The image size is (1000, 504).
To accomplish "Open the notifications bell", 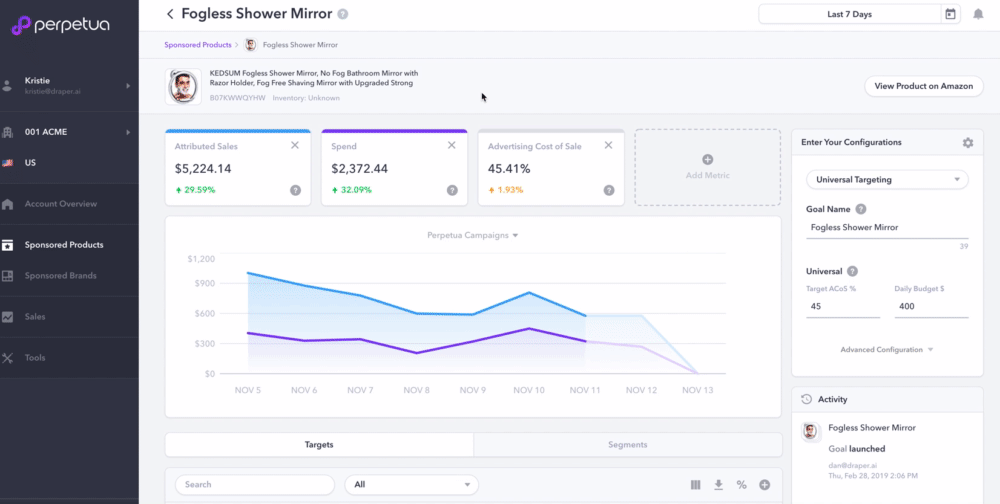I will coord(978,14).
